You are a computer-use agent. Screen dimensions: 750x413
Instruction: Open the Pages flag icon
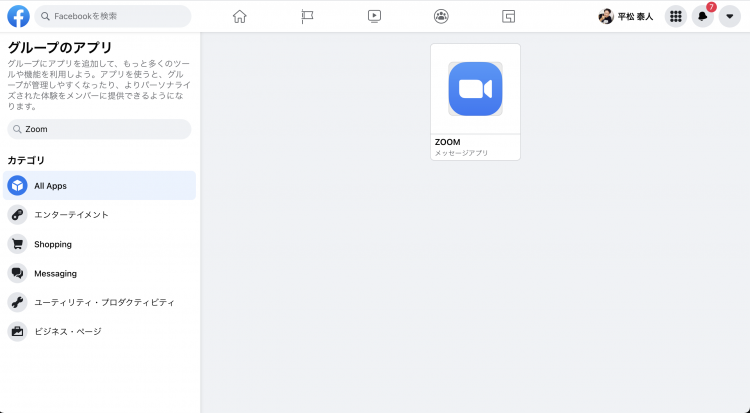click(307, 16)
